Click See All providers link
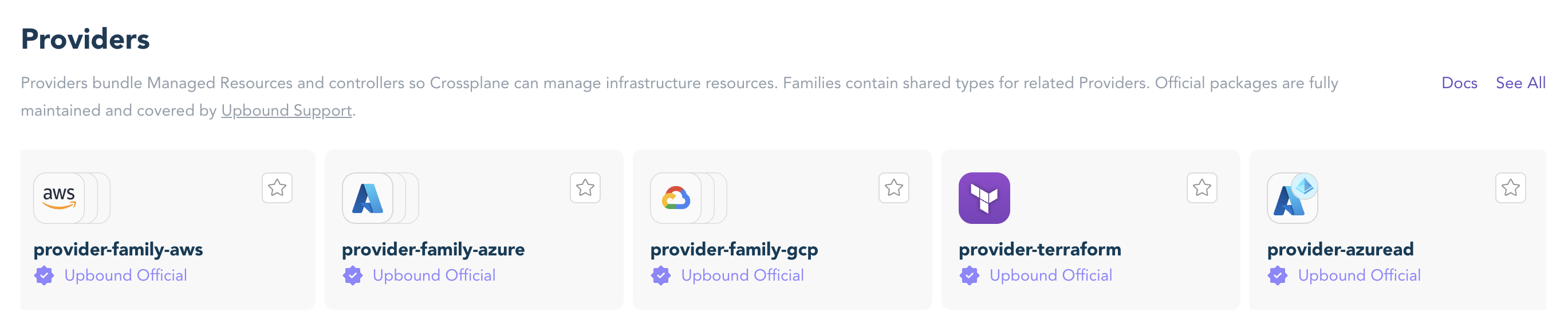The width and height of the screenshot is (1568, 323). [1520, 84]
